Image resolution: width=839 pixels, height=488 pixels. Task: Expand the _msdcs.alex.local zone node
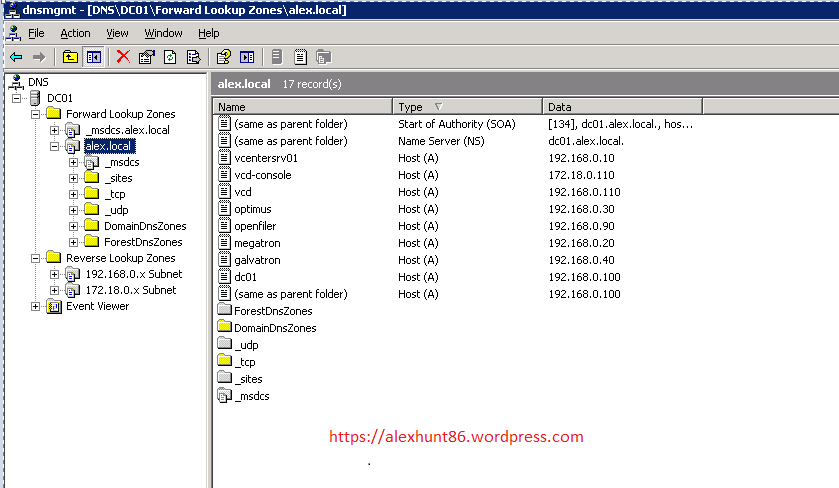coord(55,130)
